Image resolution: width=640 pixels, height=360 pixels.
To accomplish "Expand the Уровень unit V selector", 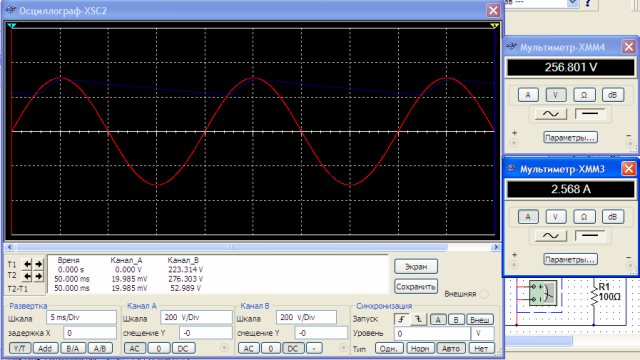I will point(482,333).
